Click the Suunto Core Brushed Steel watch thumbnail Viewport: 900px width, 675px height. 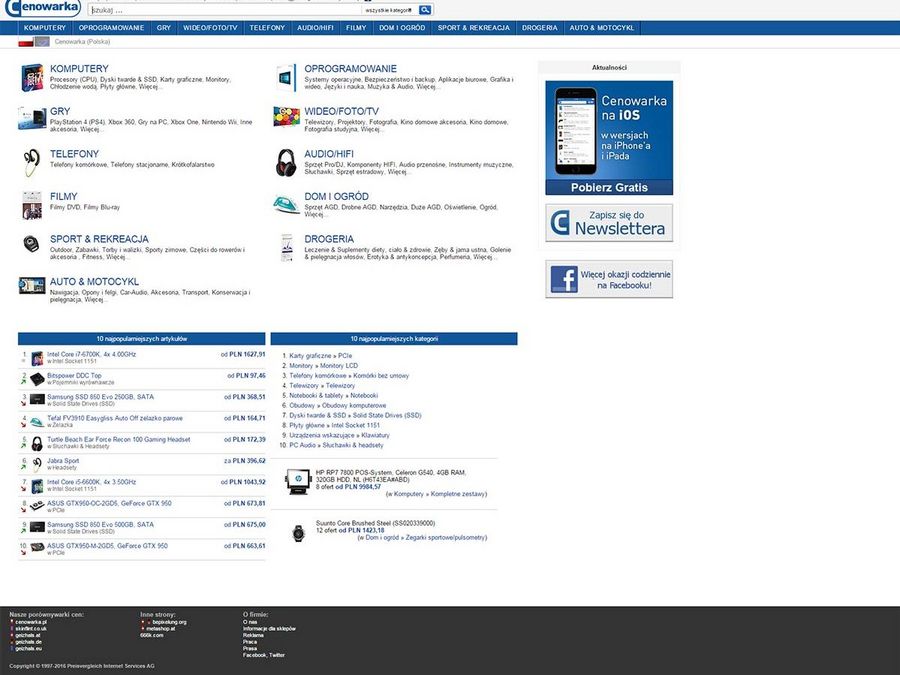tap(297, 533)
